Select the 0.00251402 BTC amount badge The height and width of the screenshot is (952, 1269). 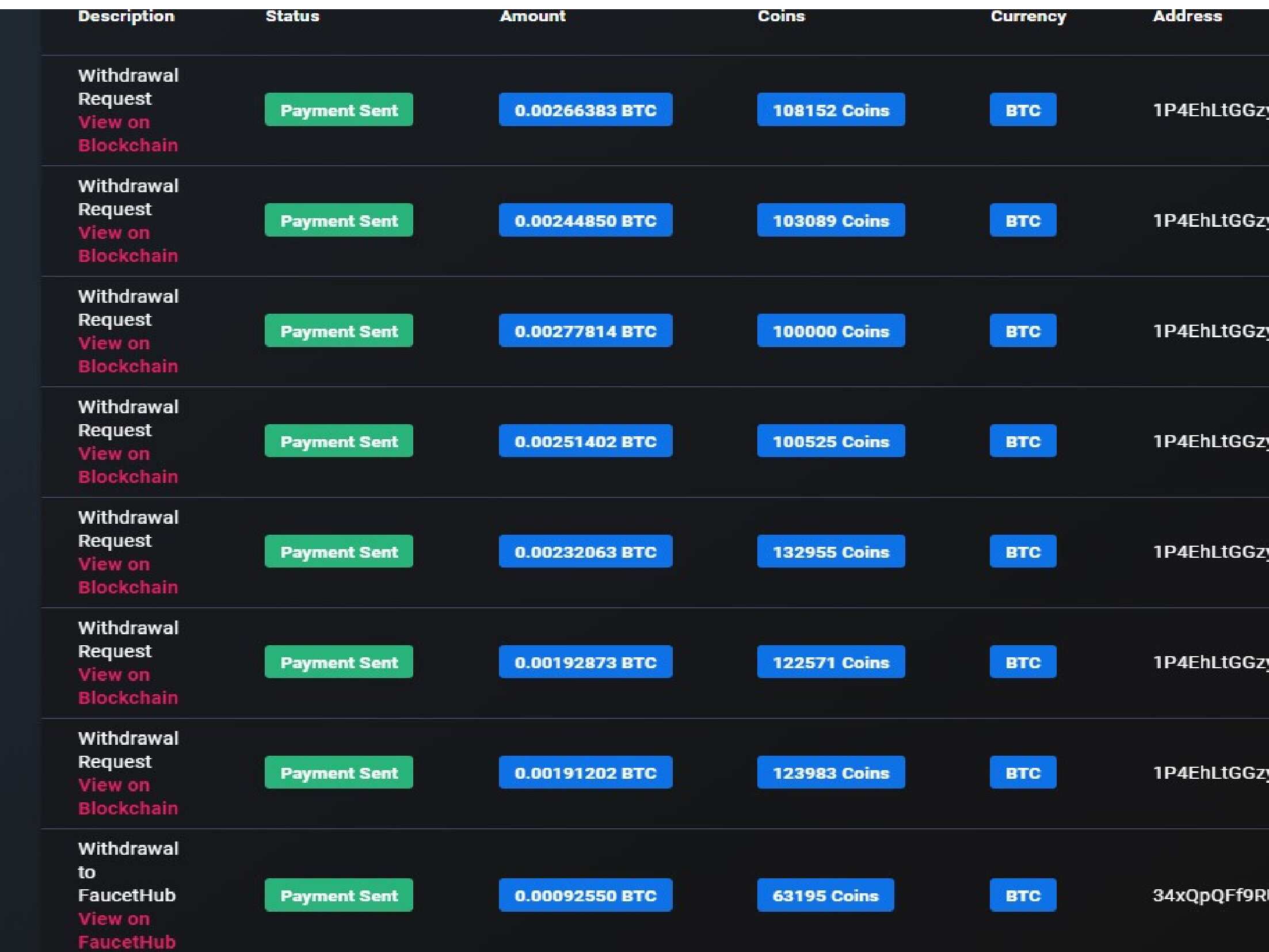point(585,441)
